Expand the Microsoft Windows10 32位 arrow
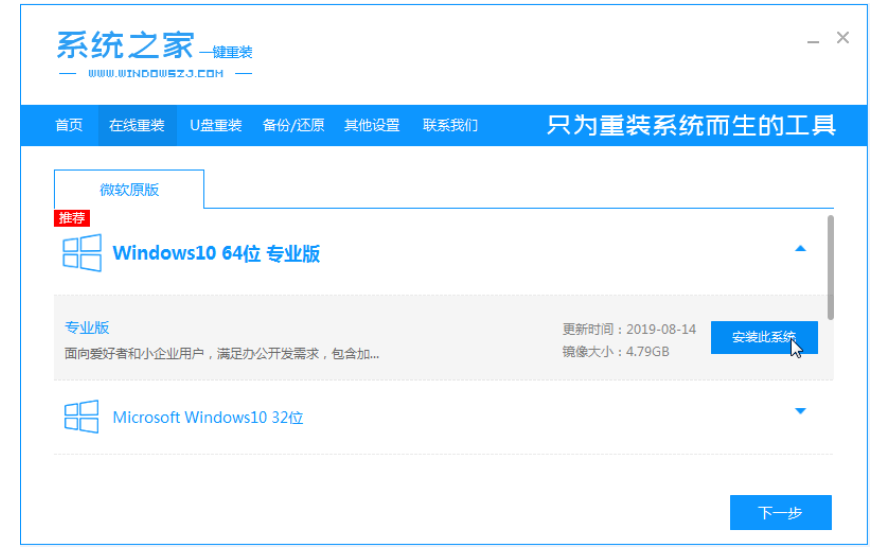This screenshot has width=879, height=547. click(x=800, y=411)
